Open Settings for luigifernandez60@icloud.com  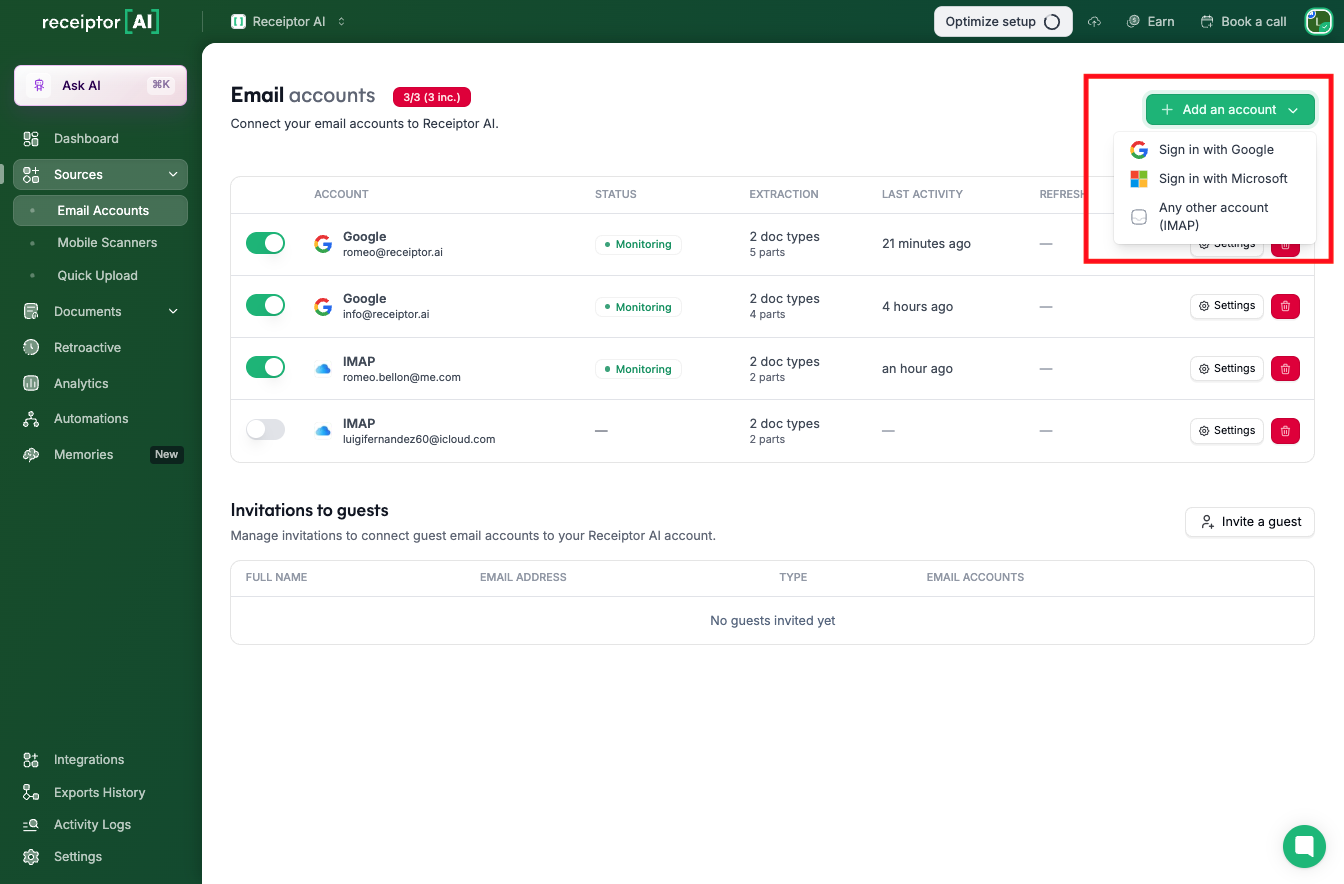tap(1227, 431)
